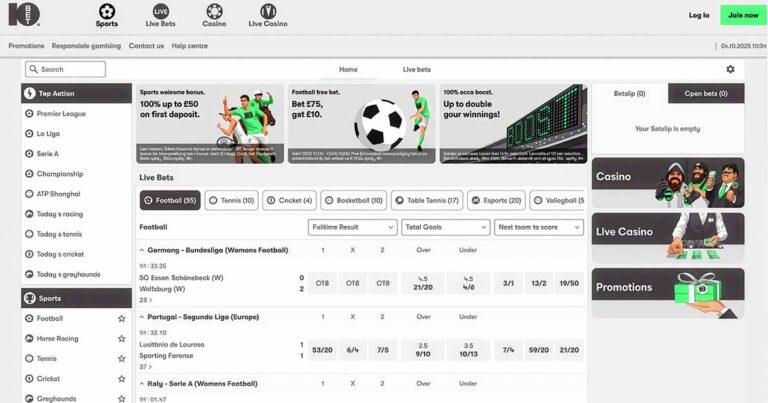
Task: Open the Fulltime Result dropdown
Action: click(x=352, y=227)
